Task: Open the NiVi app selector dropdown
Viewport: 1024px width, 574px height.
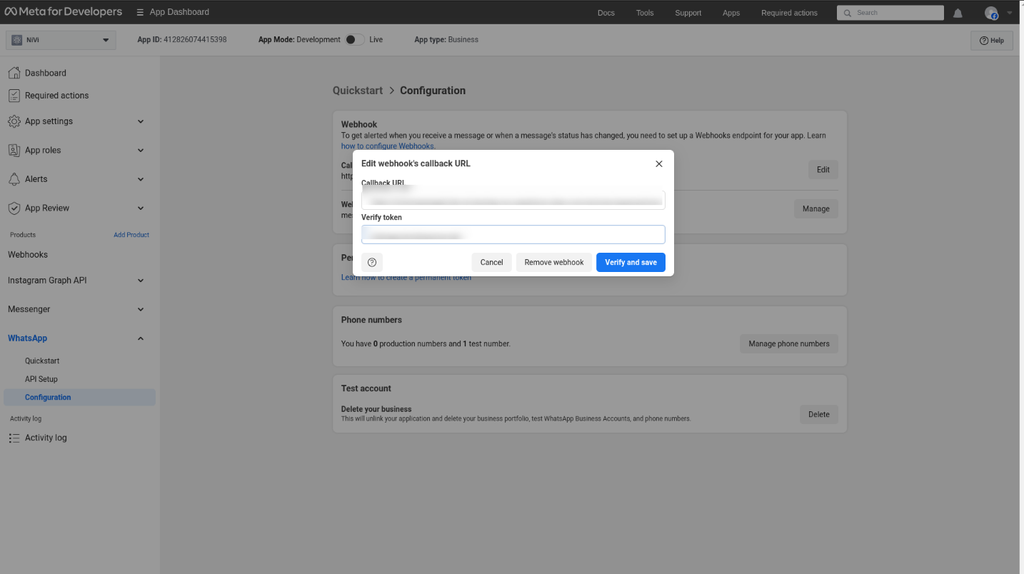Action: coord(61,40)
